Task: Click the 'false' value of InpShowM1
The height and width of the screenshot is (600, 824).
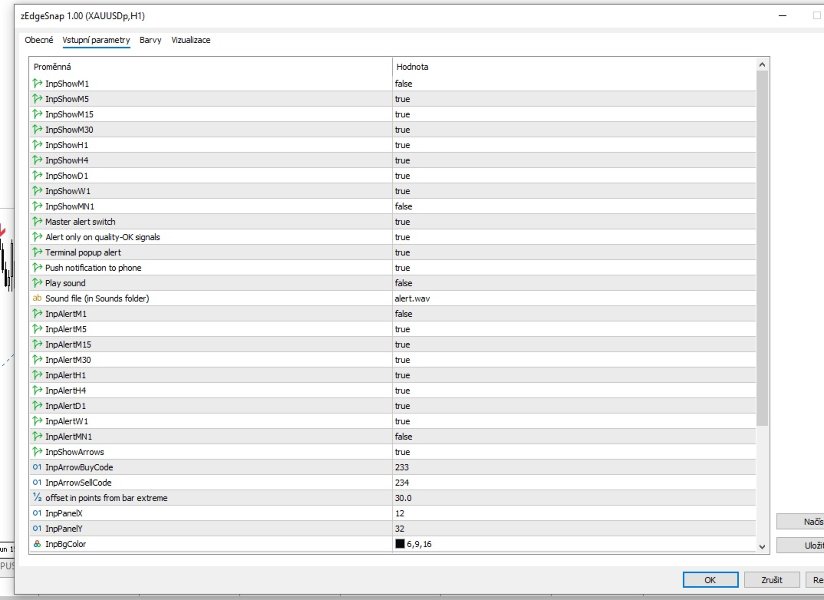Action: [x=404, y=84]
